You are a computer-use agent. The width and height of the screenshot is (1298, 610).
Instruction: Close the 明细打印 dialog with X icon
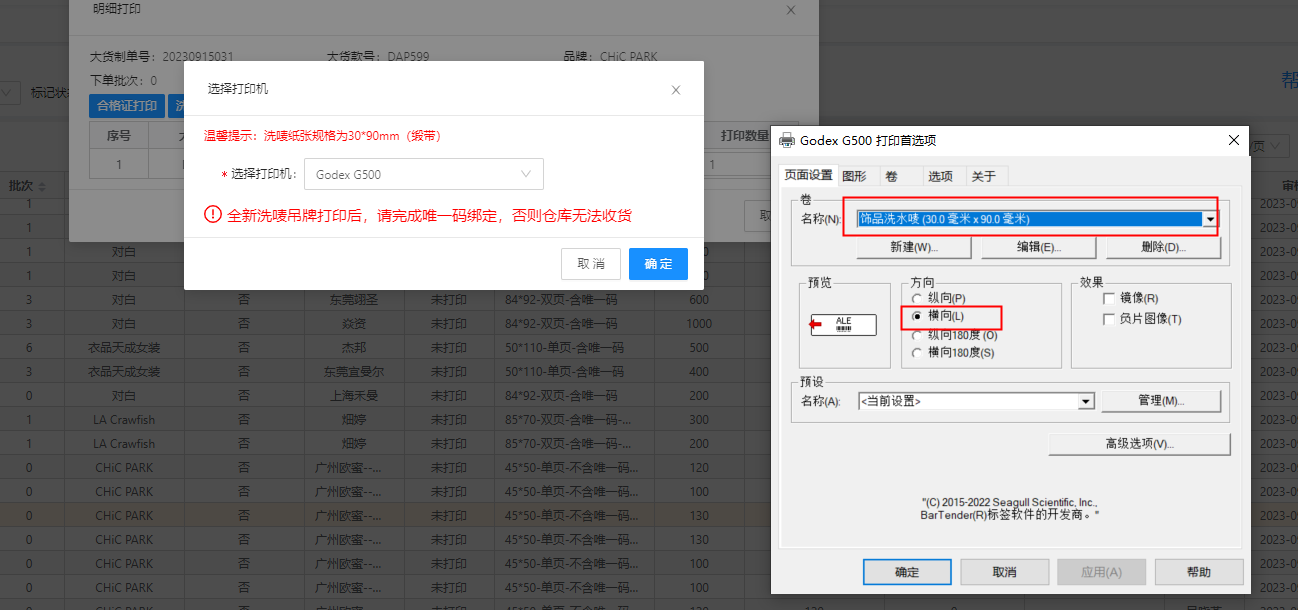point(791,10)
